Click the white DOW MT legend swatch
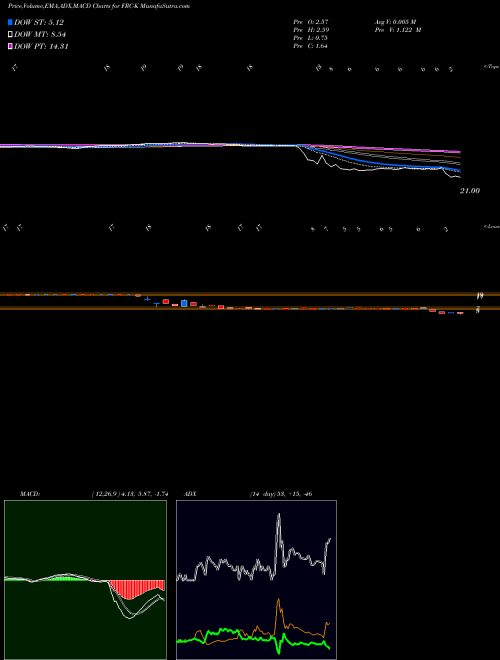 tap(10, 35)
